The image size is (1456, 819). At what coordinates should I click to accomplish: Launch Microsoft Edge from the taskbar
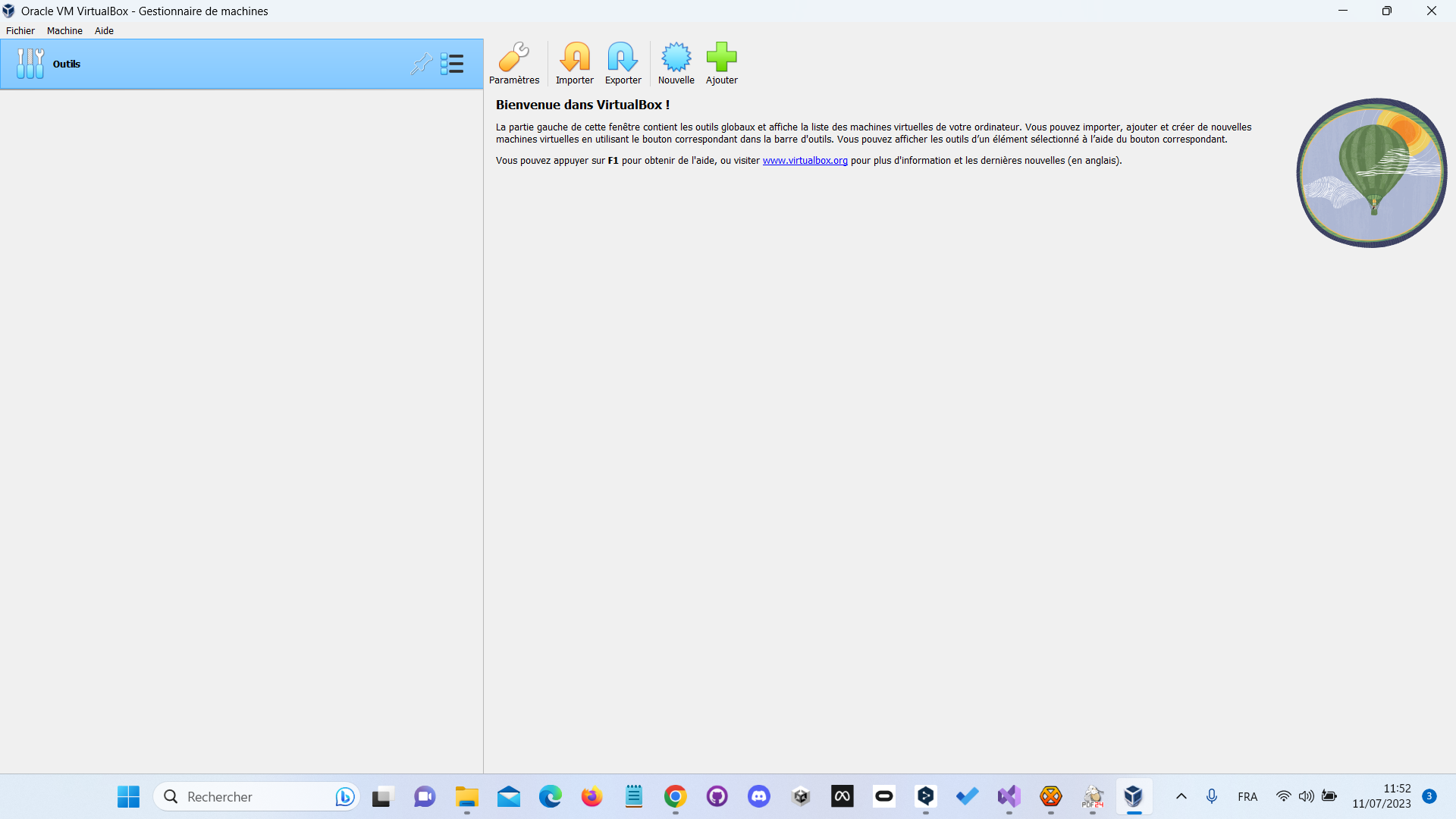tap(550, 796)
